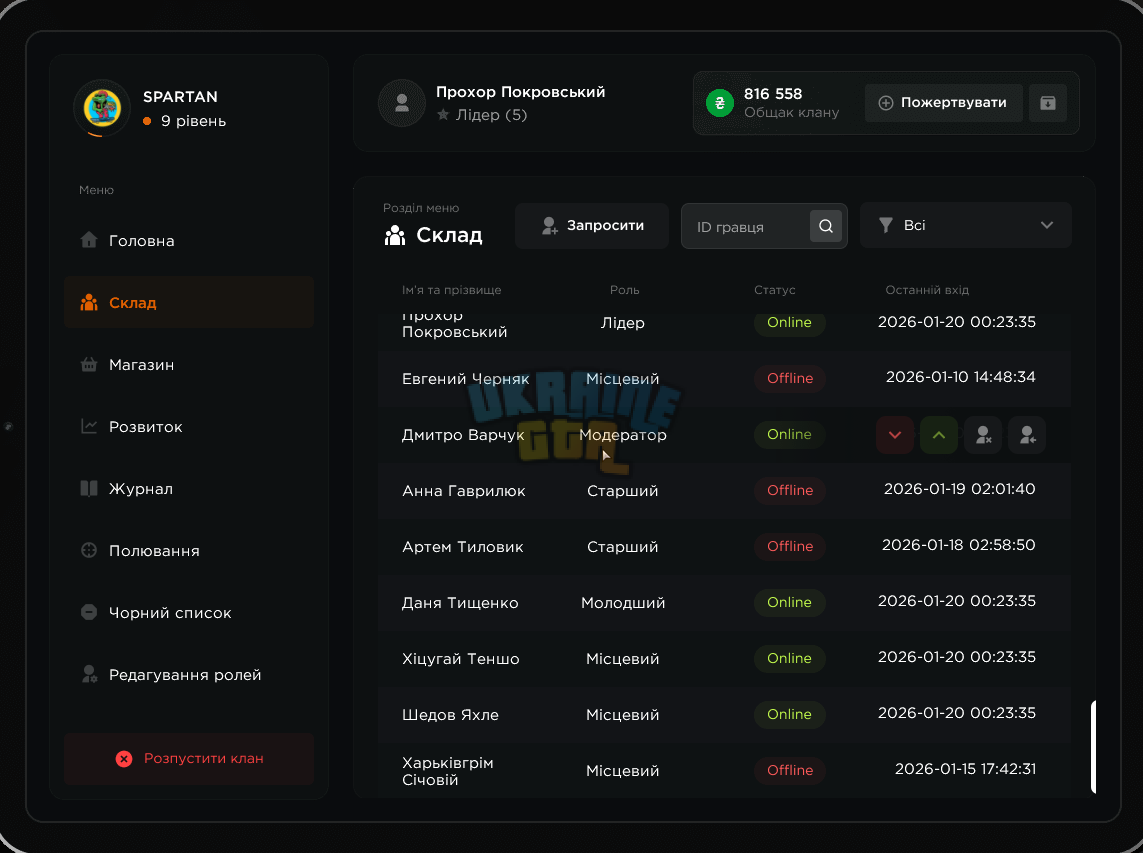1143x853 pixels.
Task: Click the Прохор Покровський profile avatar
Action: click(402, 103)
